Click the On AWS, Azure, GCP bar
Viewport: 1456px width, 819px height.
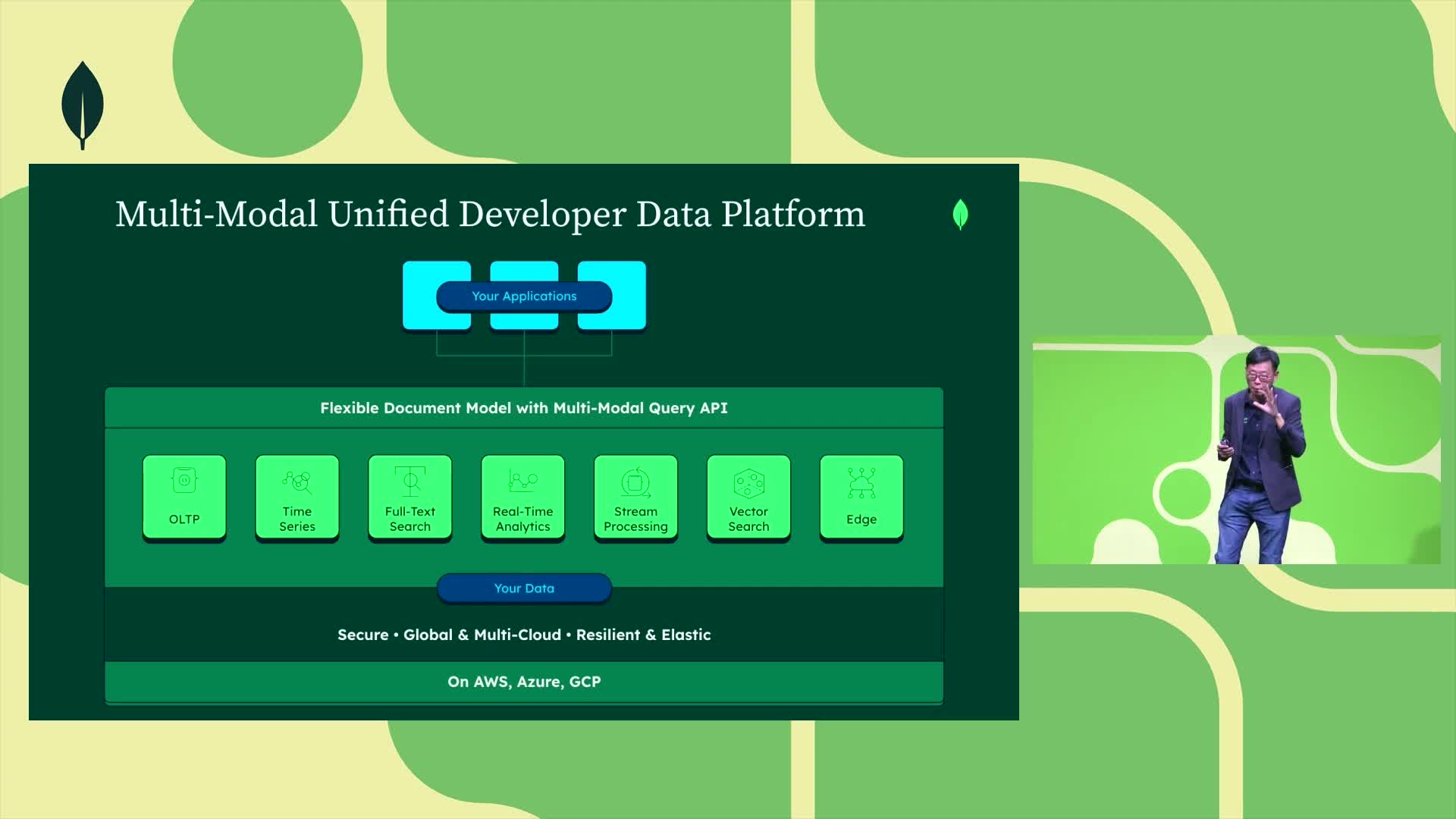click(x=523, y=682)
